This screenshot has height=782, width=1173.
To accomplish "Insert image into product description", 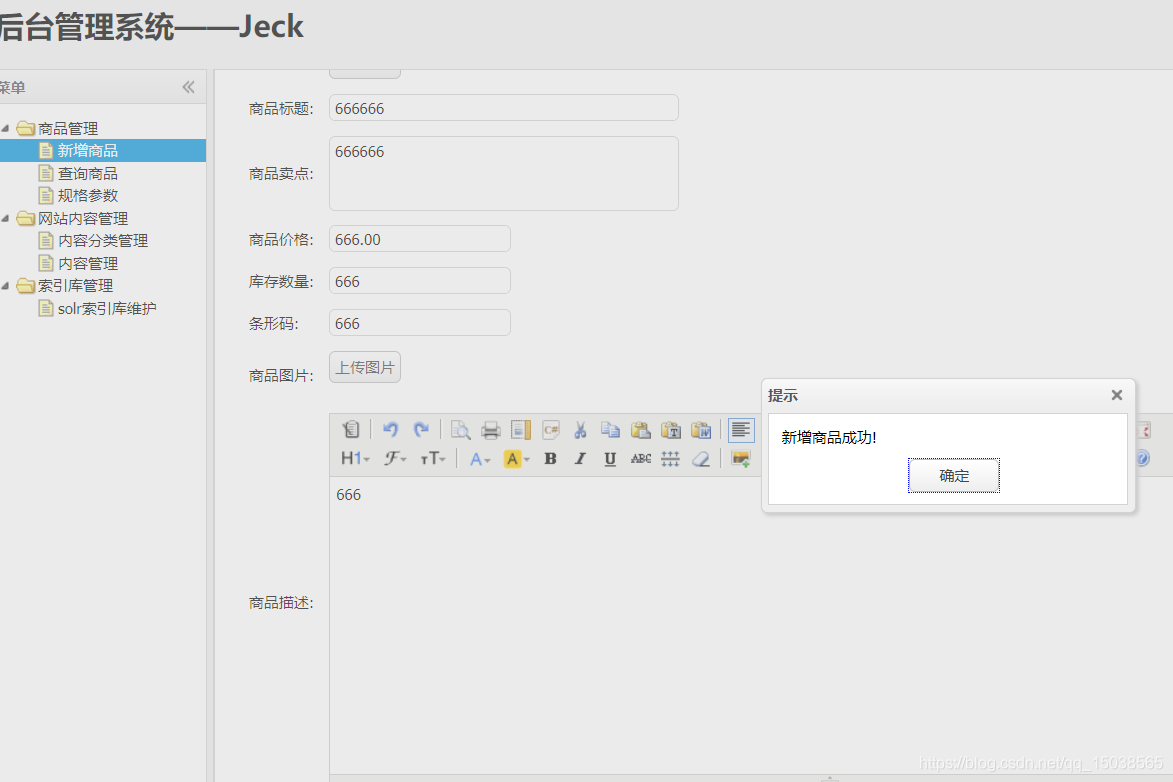I will pos(741,459).
